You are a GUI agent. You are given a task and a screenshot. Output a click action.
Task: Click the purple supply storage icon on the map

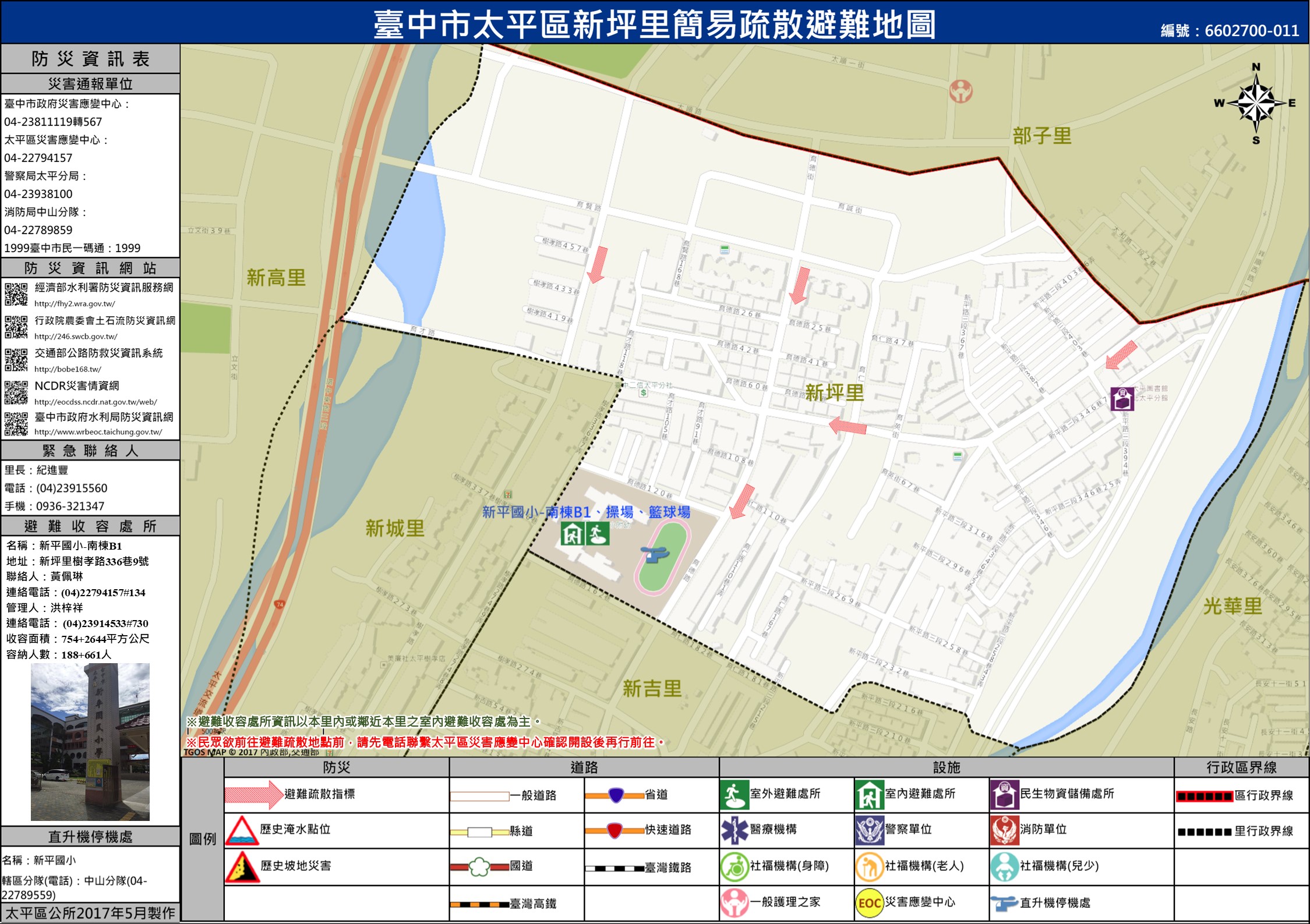pos(1121,399)
